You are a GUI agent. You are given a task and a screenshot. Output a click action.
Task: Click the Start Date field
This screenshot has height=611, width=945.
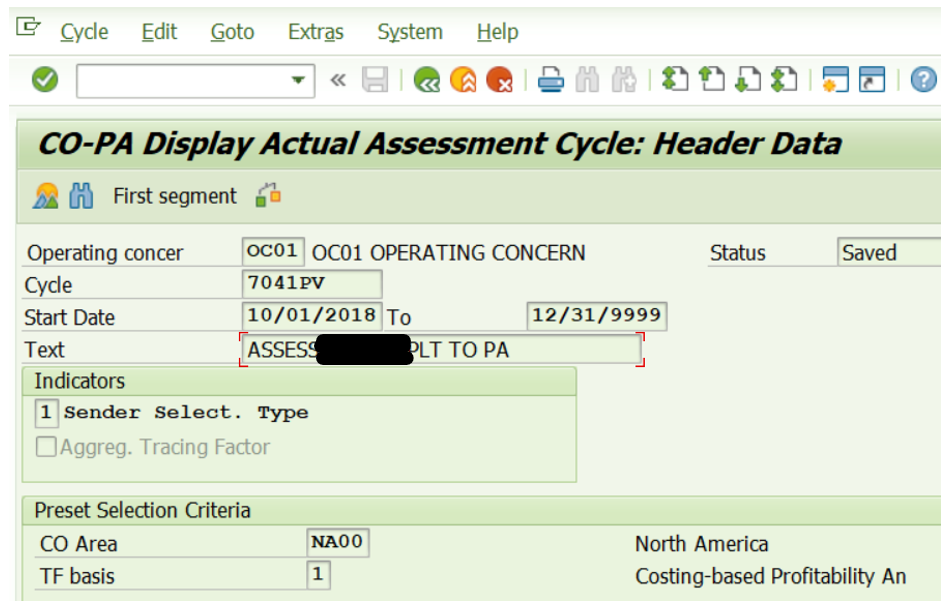(311, 316)
